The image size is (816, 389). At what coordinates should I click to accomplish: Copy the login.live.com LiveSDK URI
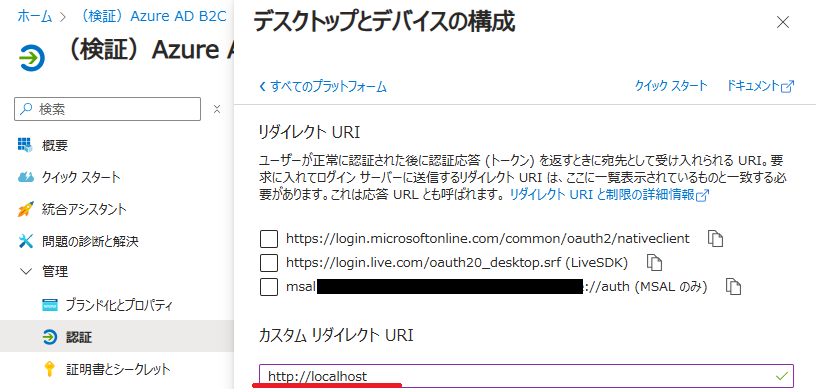click(x=654, y=262)
